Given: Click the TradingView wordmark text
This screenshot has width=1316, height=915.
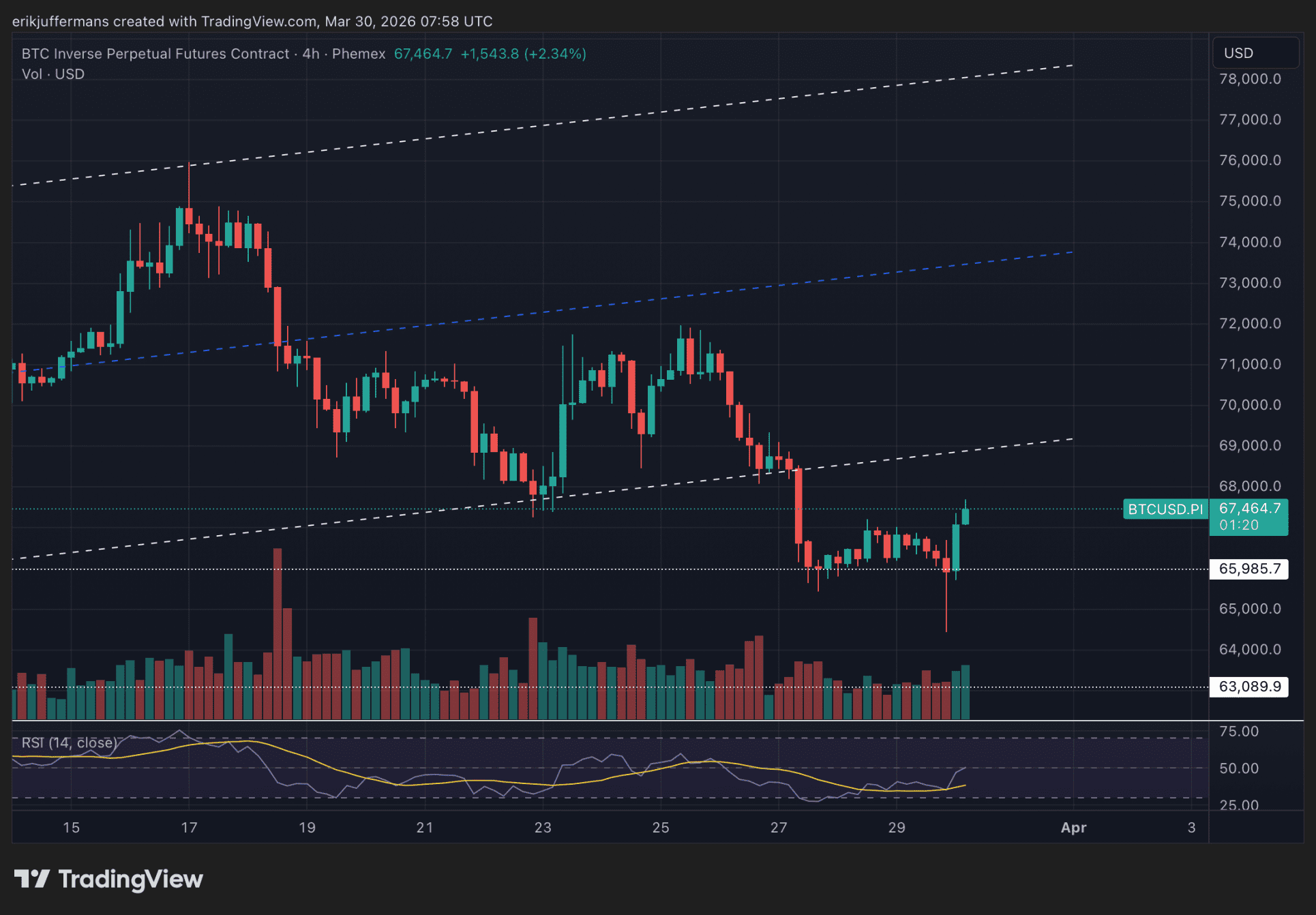Looking at the screenshot, I should tap(130, 879).
